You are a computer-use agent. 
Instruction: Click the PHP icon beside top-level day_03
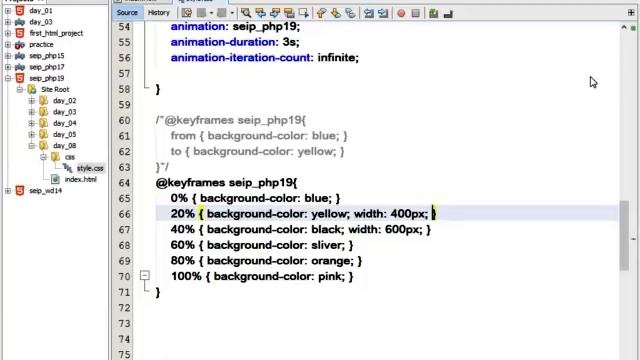(x=20, y=22)
